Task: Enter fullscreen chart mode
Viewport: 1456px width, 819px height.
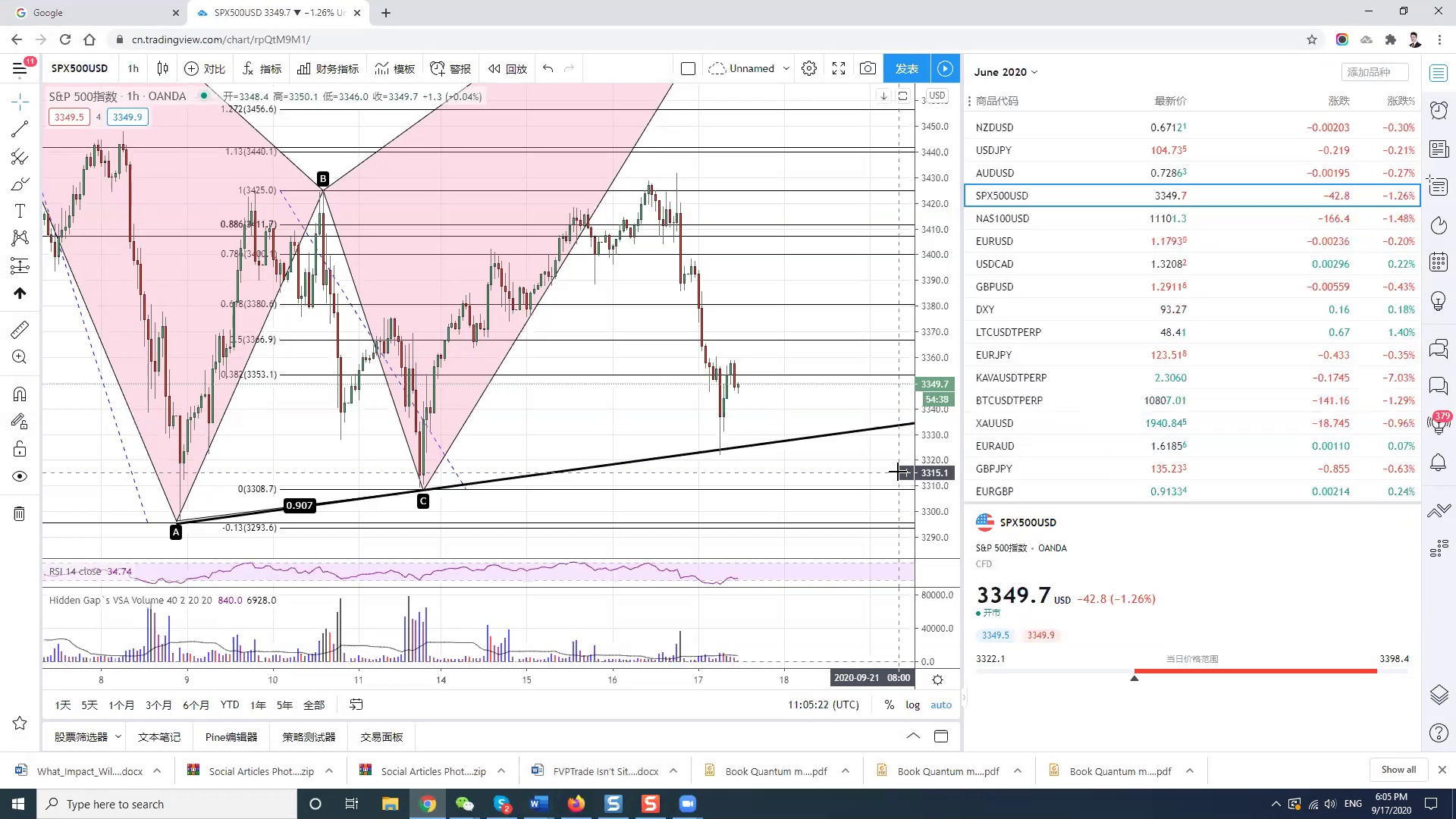Action: [x=839, y=68]
